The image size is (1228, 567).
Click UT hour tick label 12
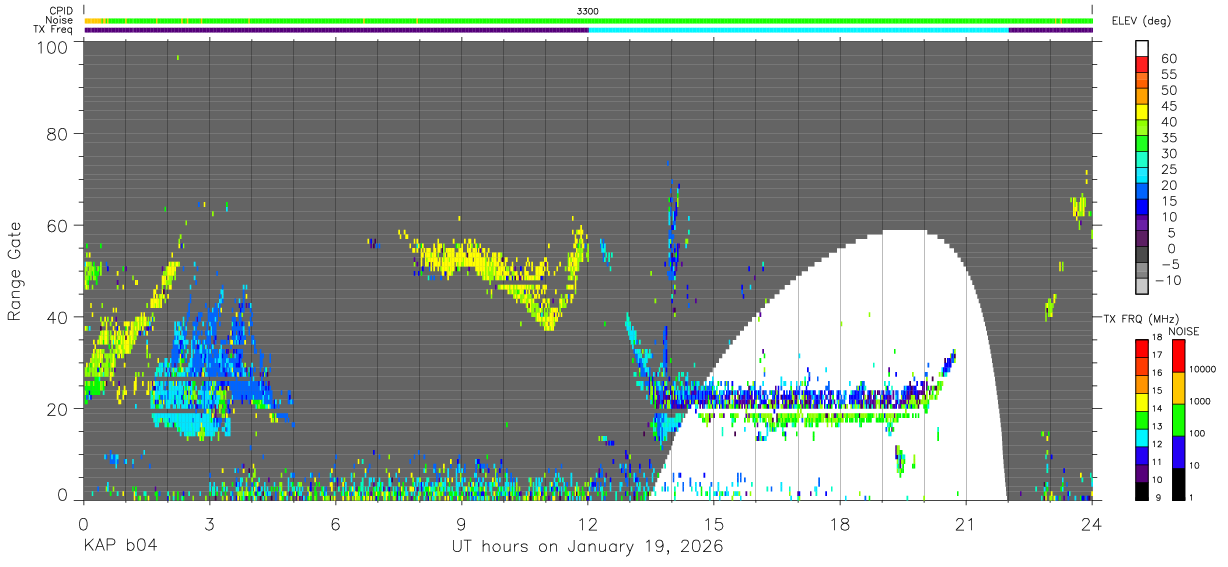point(588,523)
